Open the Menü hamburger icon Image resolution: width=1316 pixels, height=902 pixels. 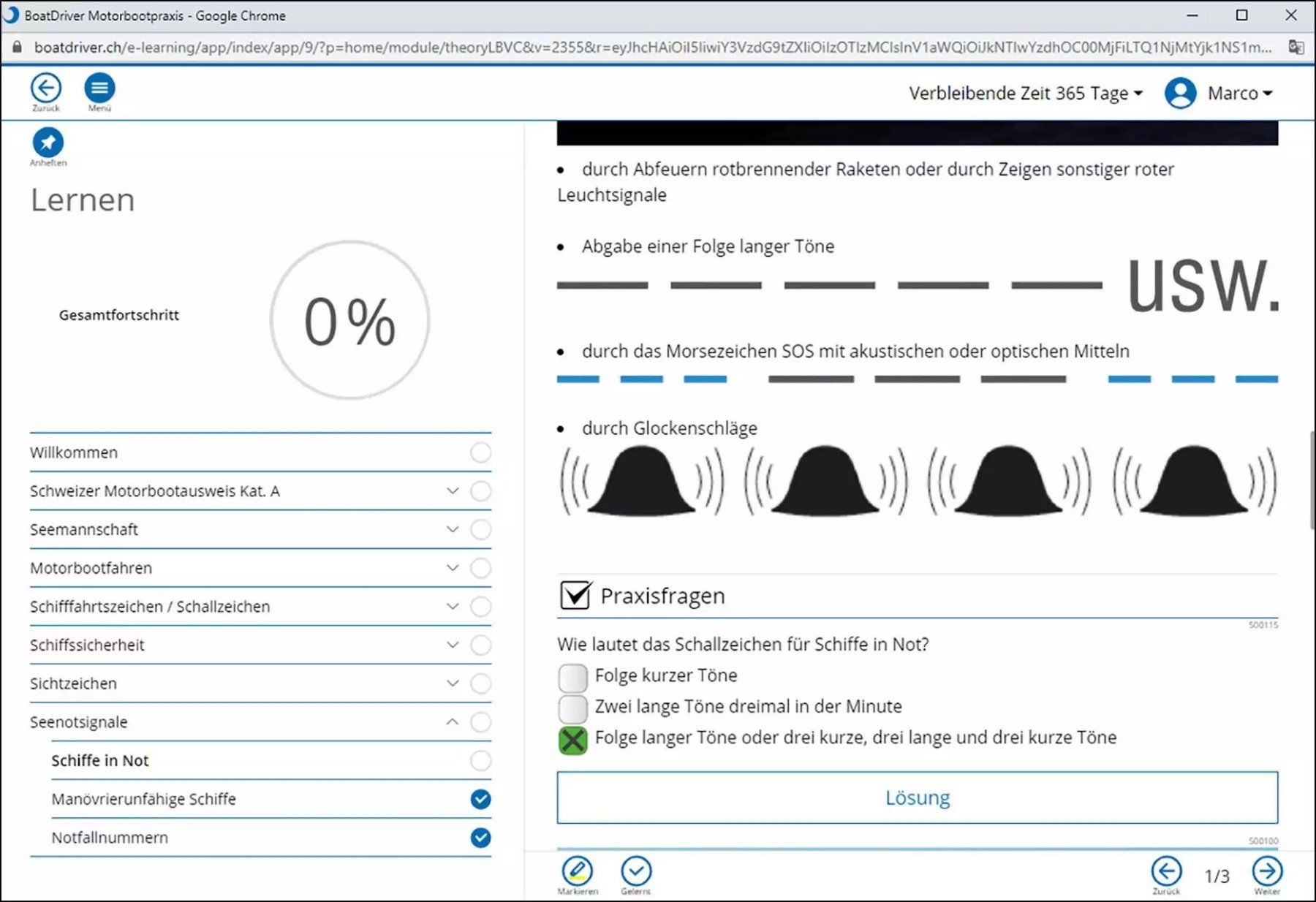click(99, 88)
